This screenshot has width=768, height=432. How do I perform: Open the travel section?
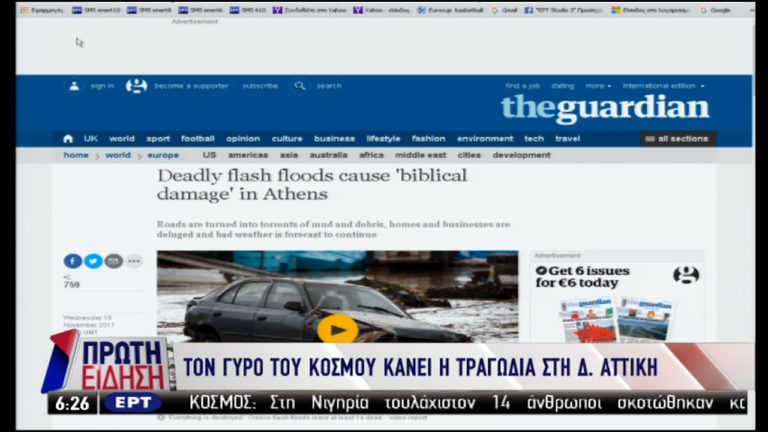(568, 139)
